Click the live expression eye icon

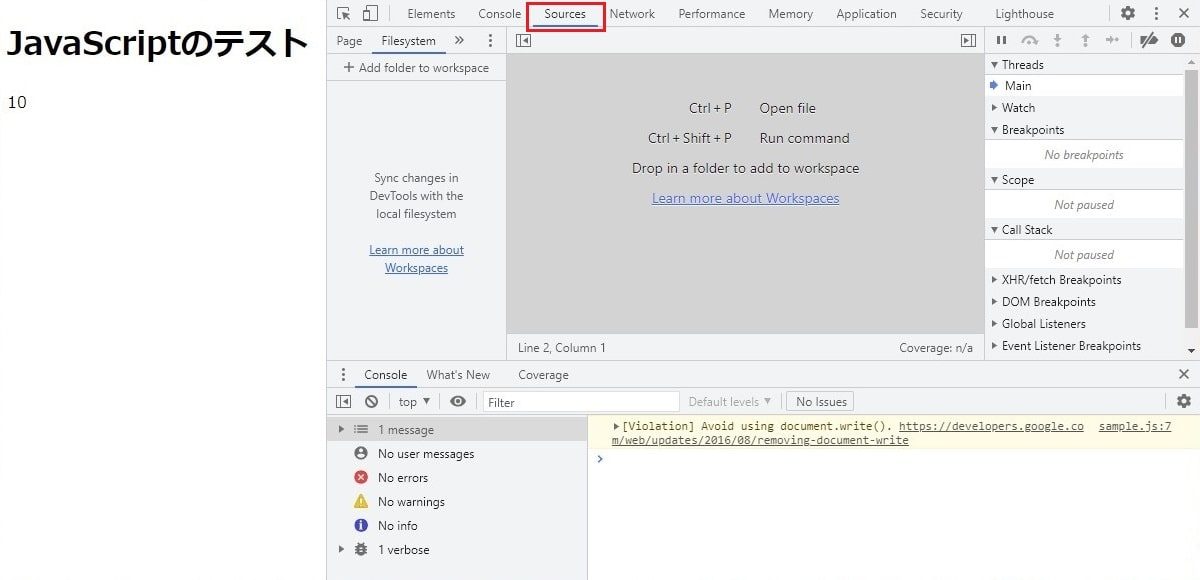click(x=458, y=402)
